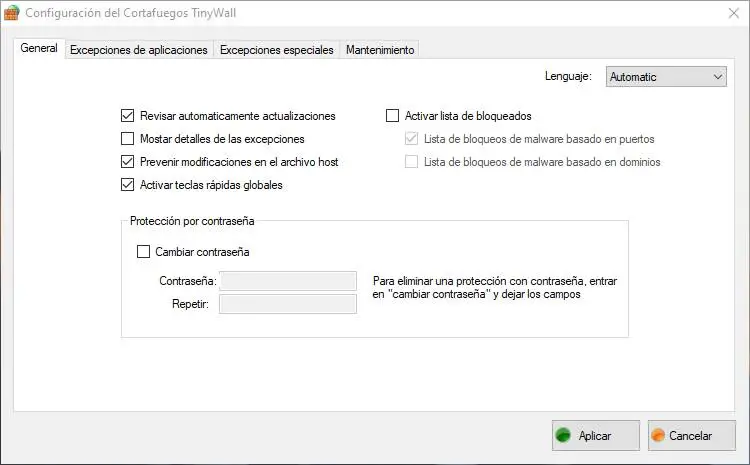Select the General tab
This screenshot has height=465, width=750.
[x=39, y=49]
